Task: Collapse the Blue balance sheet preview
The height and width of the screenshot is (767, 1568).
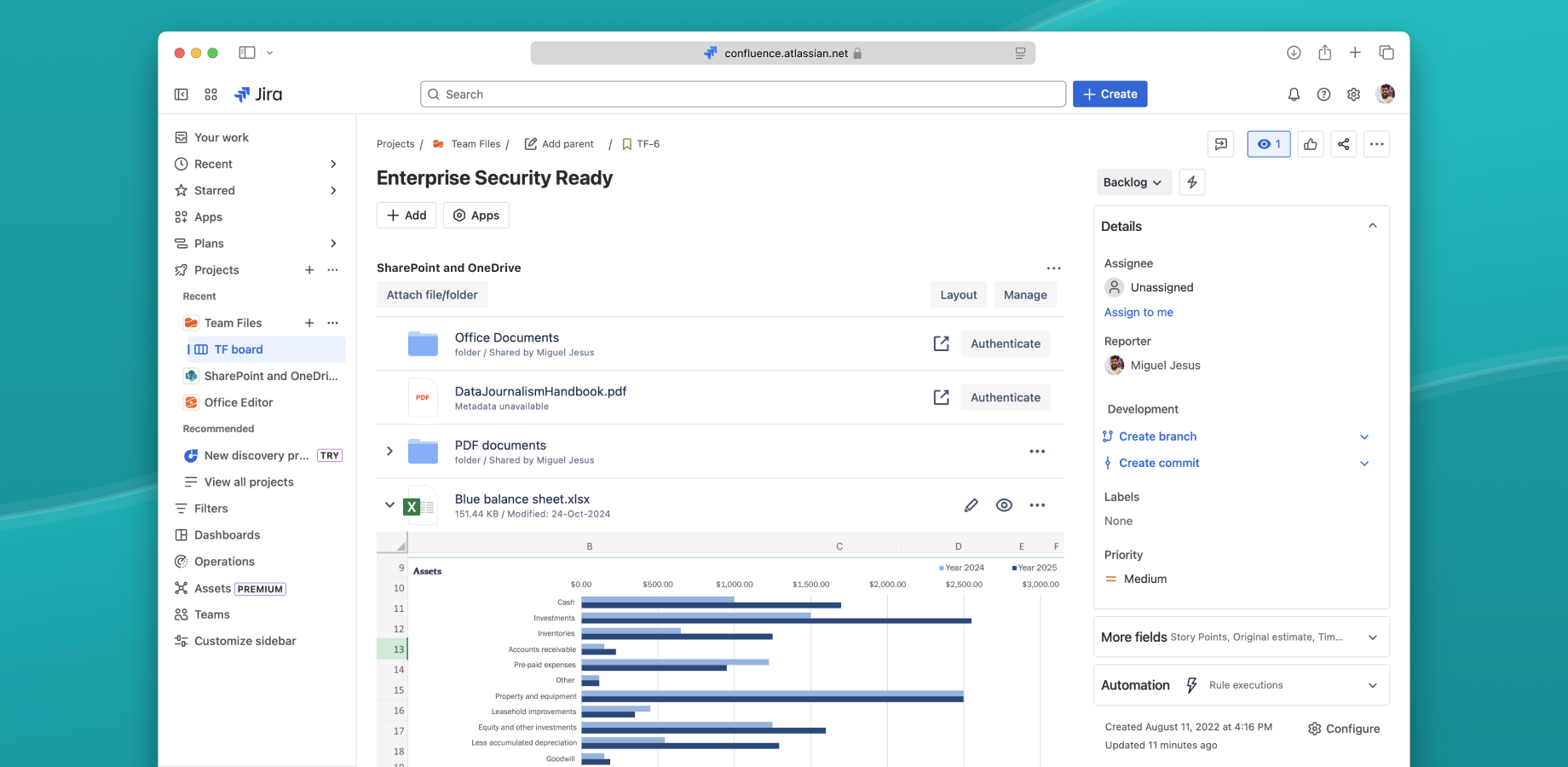Action: (x=389, y=505)
